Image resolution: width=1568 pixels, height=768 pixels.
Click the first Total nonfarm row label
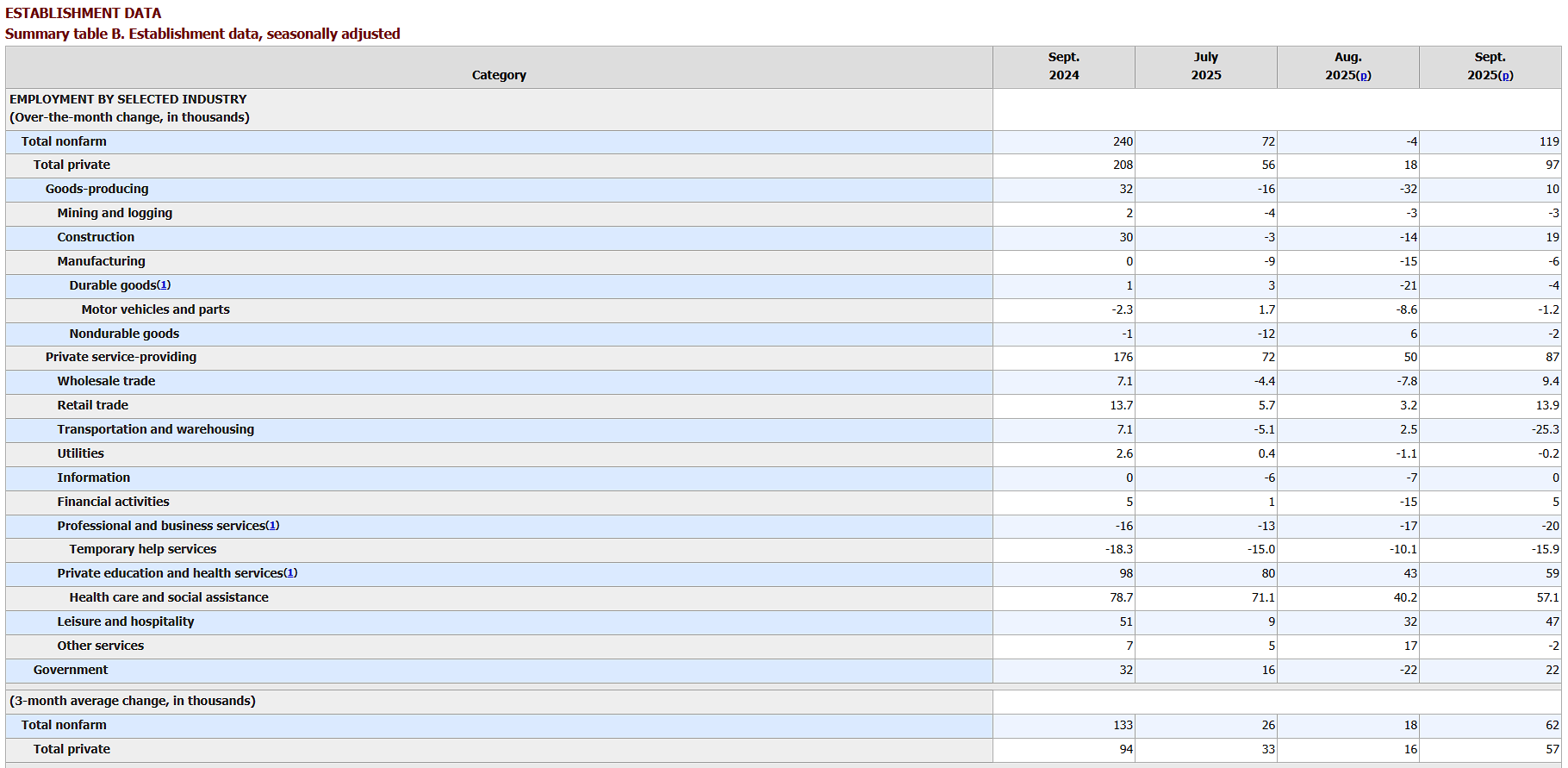[x=64, y=141]
